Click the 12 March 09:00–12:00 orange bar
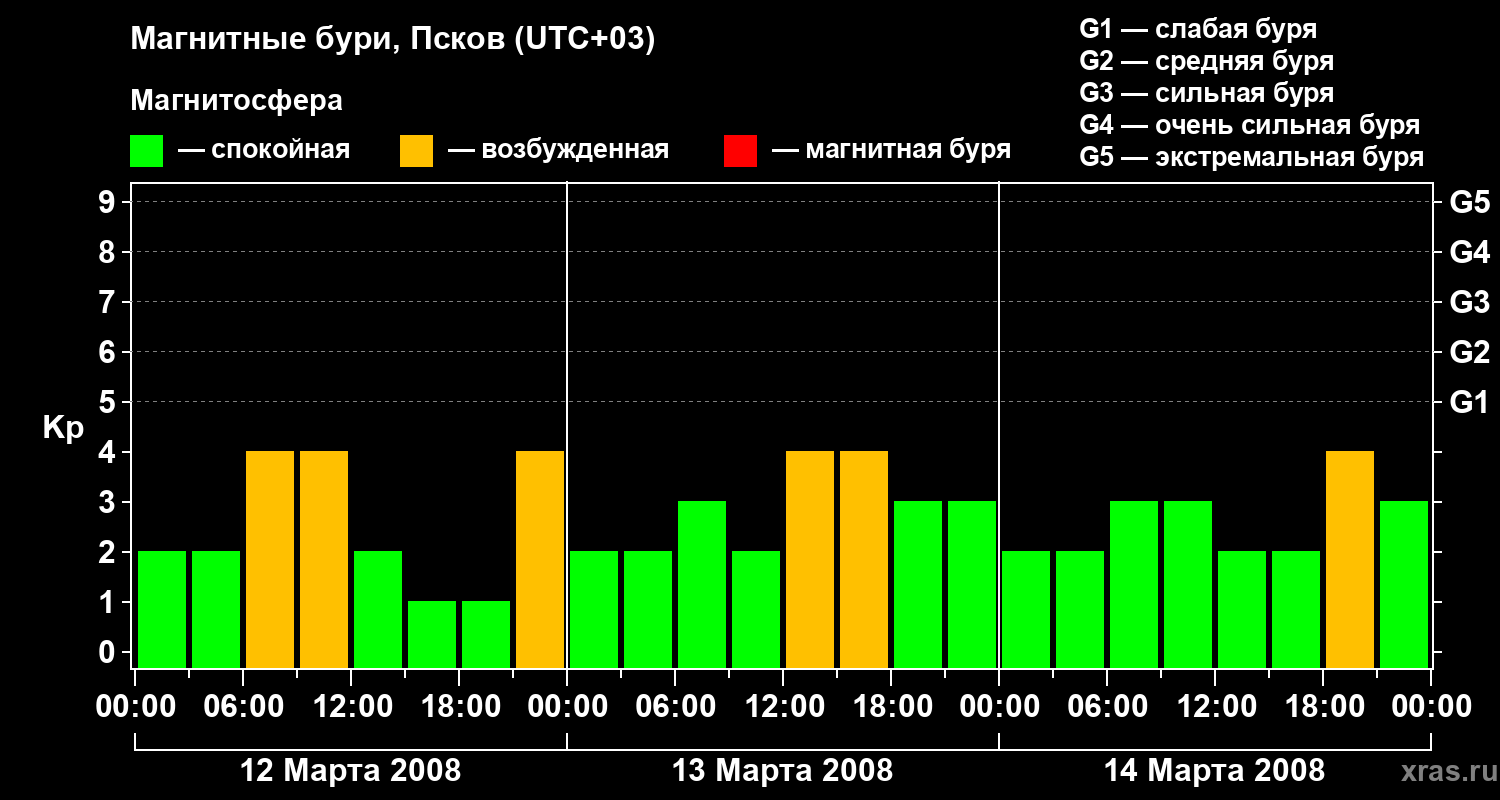 click(324, 559)
